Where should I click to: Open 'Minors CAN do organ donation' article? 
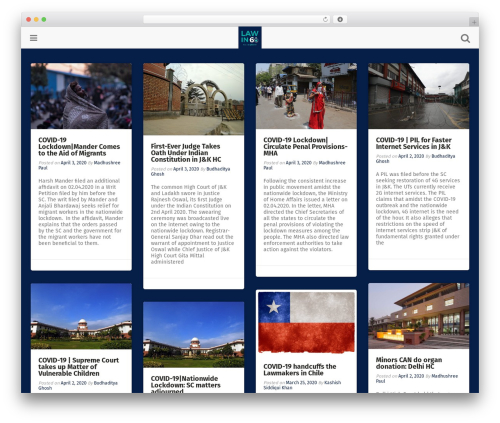coord(409,363)
